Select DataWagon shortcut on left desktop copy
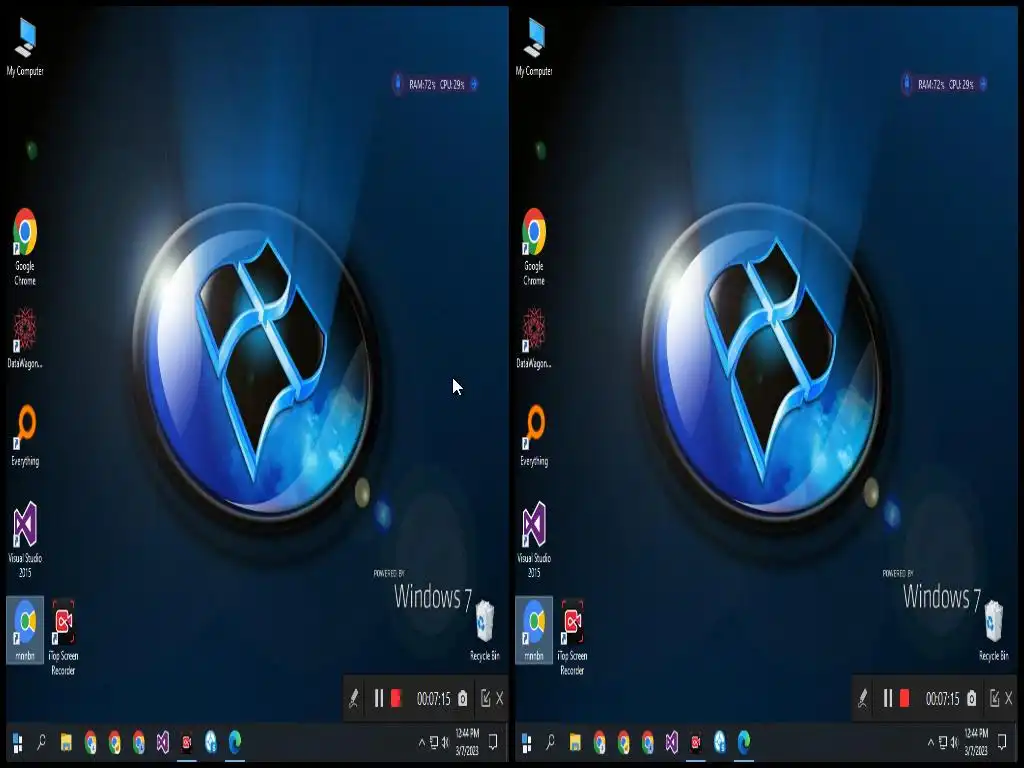The image size is (1024, 768). click(25, 339)
